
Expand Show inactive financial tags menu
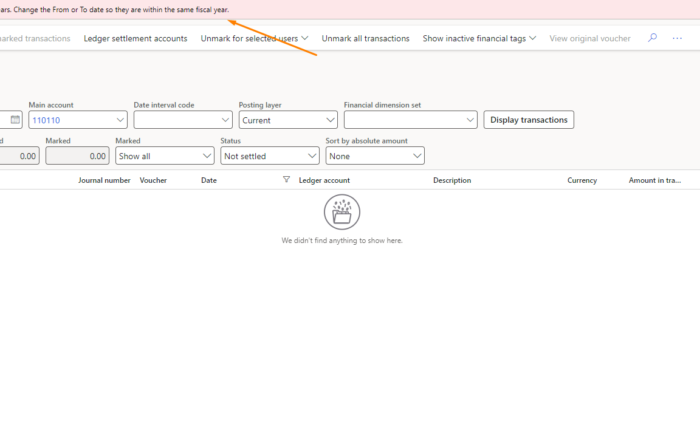pyautogui.click(x=479, y=38)
